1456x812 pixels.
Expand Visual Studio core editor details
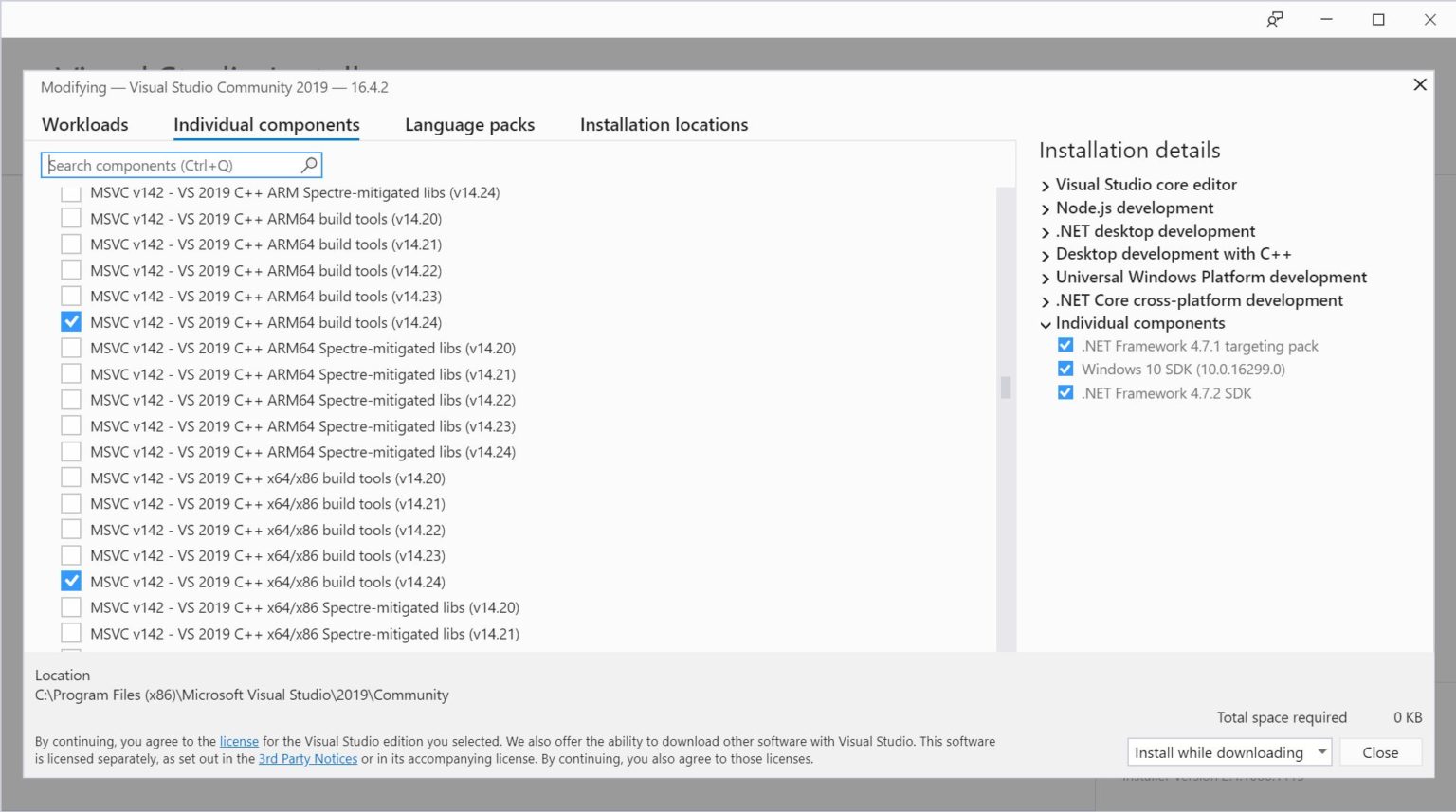[1046, 186]
